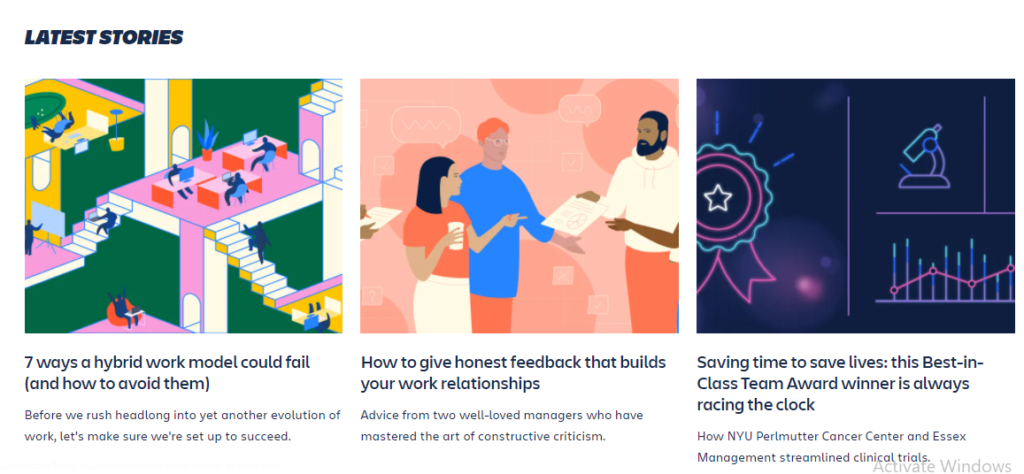Open the hybrid work model story thumbnail
This screenshot has height=474, width=1024.
(x=183, y=206)
